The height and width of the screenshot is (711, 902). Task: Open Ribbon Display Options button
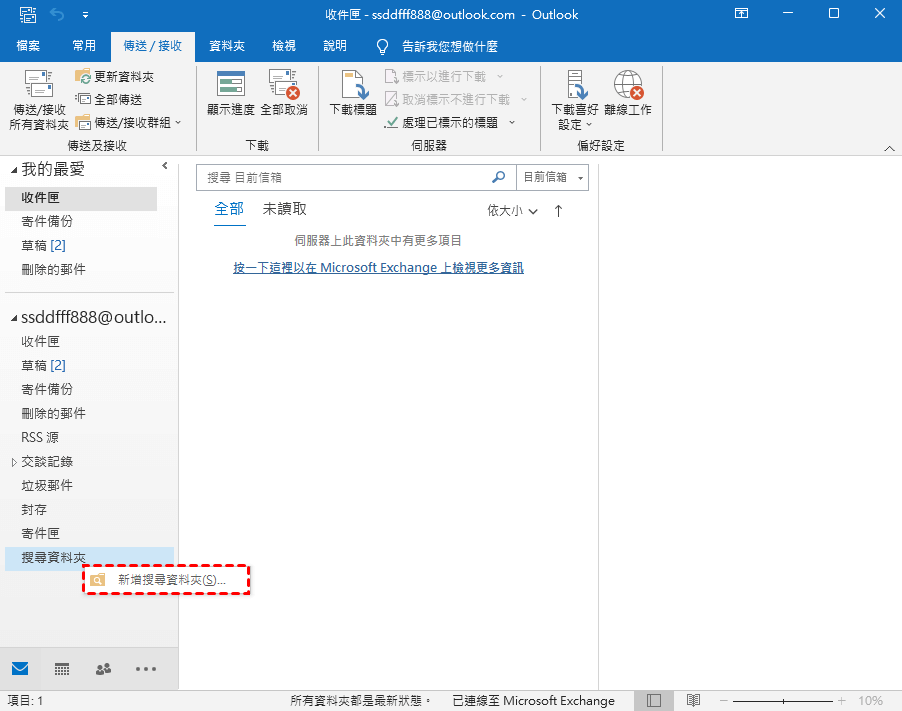(x=742, y=13)
